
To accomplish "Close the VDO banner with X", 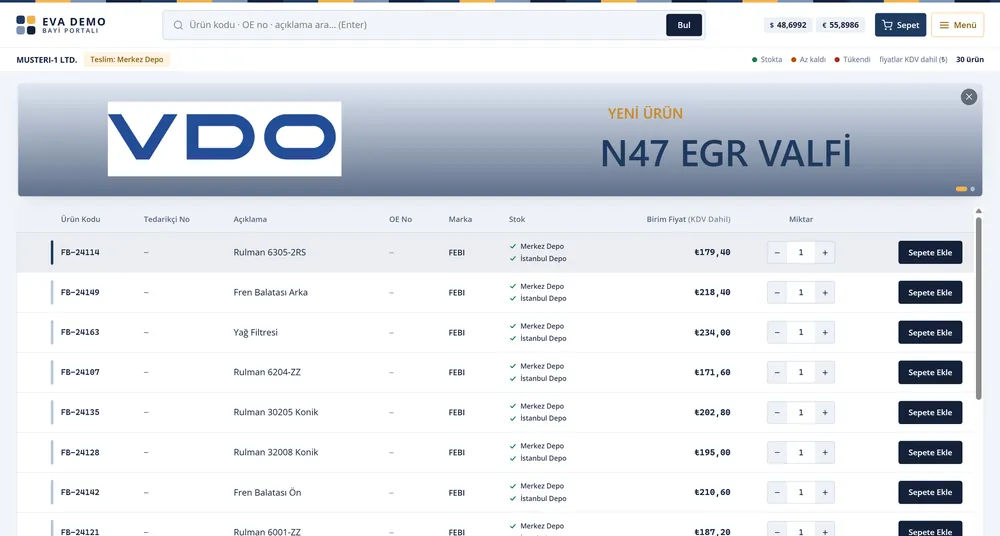I will 969,97.
